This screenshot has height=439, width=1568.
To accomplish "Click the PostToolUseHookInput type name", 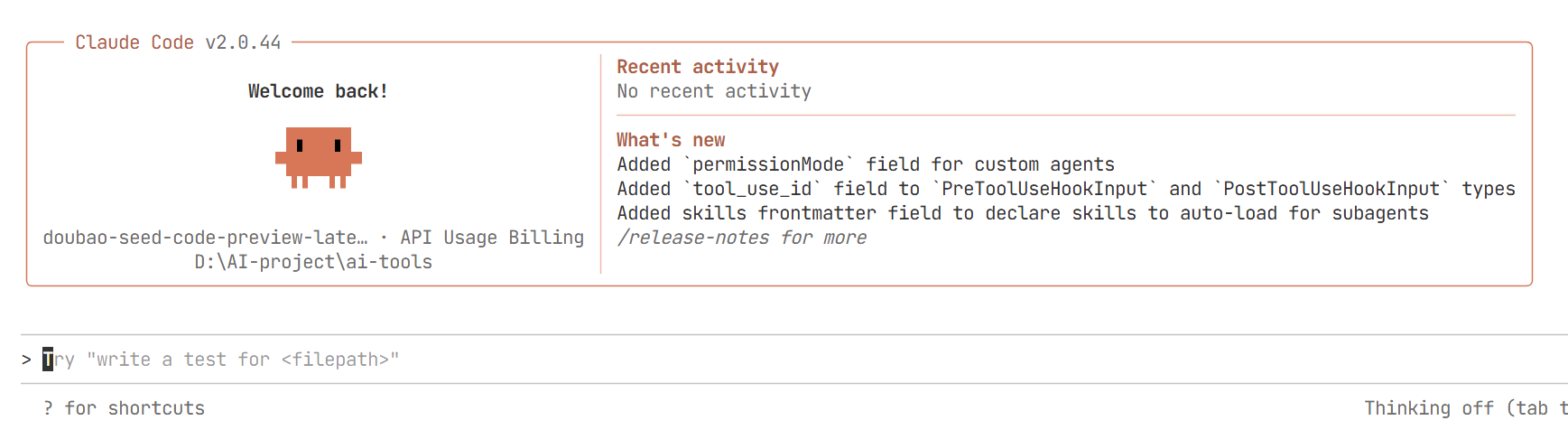I will (x=1331, y=189).
